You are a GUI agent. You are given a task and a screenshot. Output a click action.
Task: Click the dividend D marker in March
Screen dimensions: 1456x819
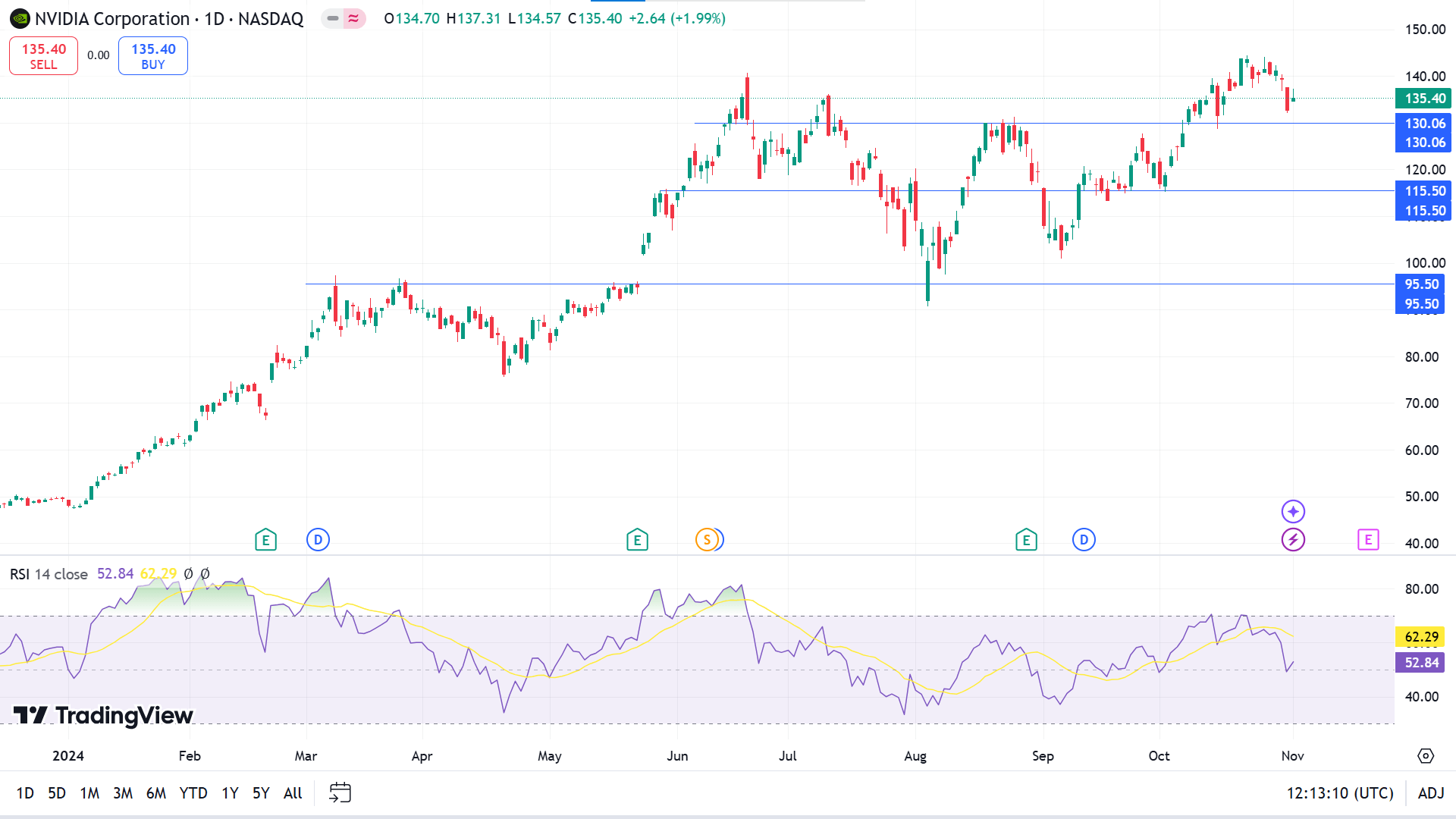[318, 540]
